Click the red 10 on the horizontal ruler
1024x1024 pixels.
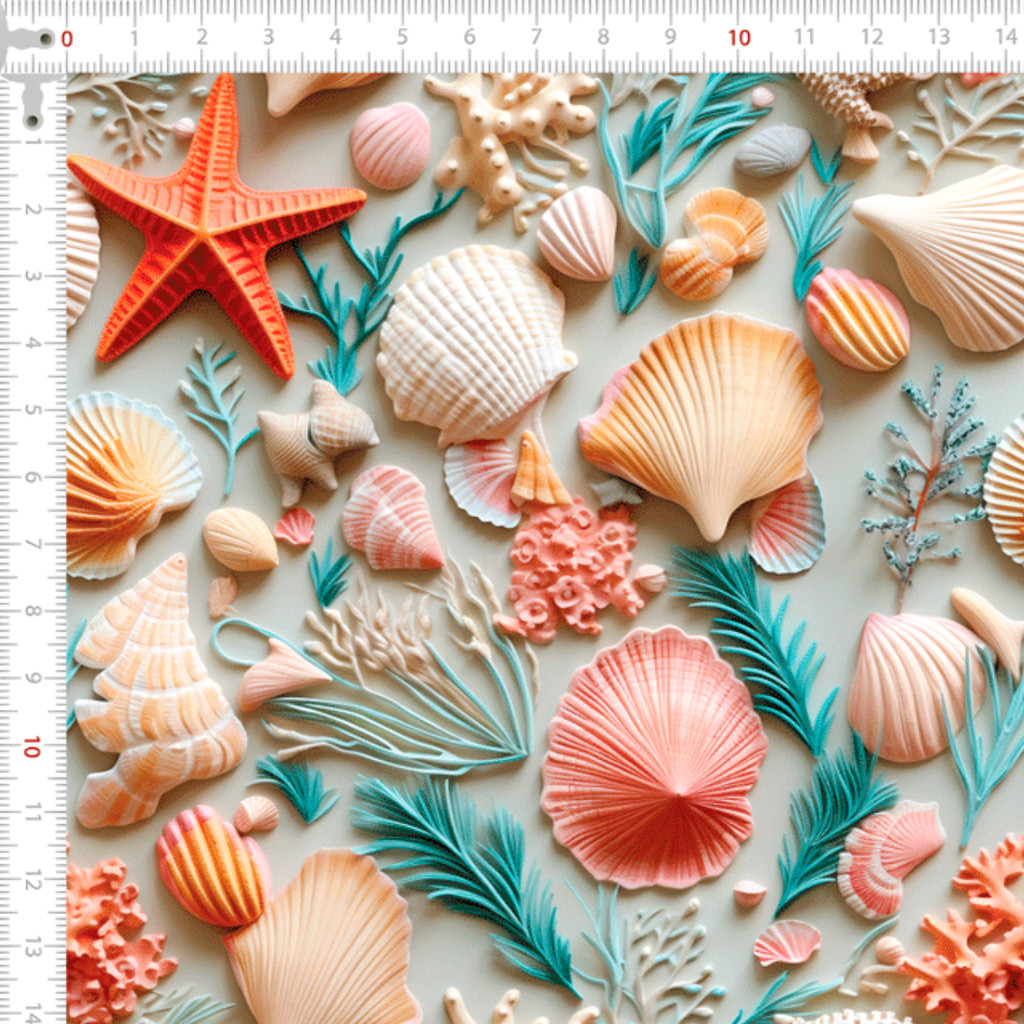pos(738,38)
